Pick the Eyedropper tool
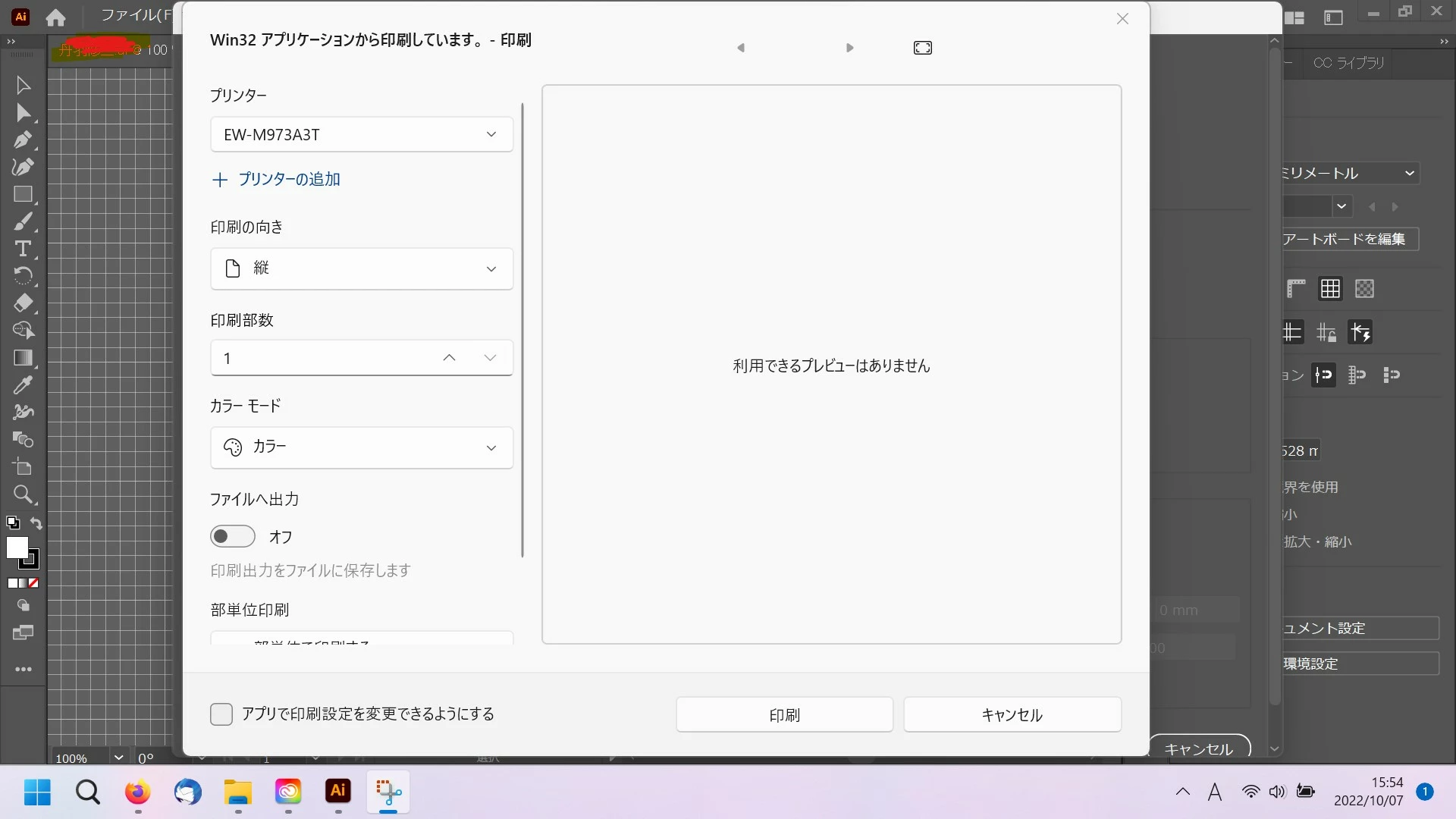 pos(23,385)
